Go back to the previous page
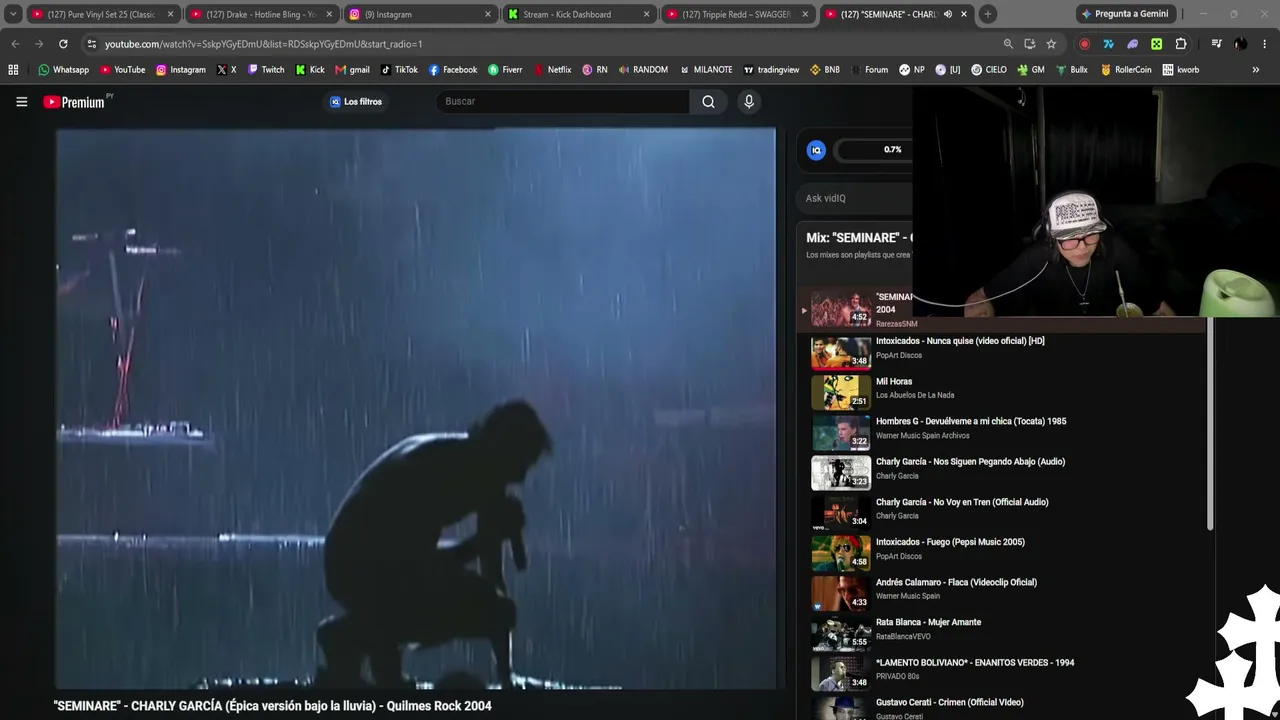Image resolution: width=1280 pixels, height=720 pixels. click(15, 44)
